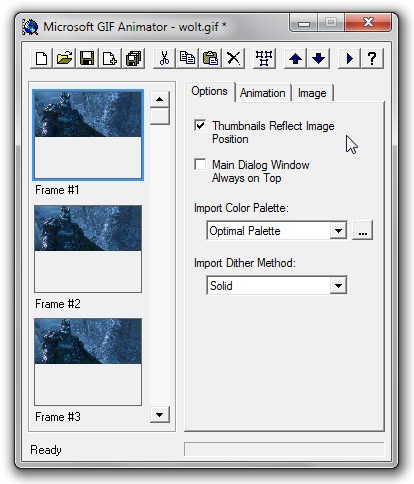Image resolution: width=414 pixels, height=484 pixels.
Task: Uncheck Thumbnails Reflect Image Position
Action: 200,126
